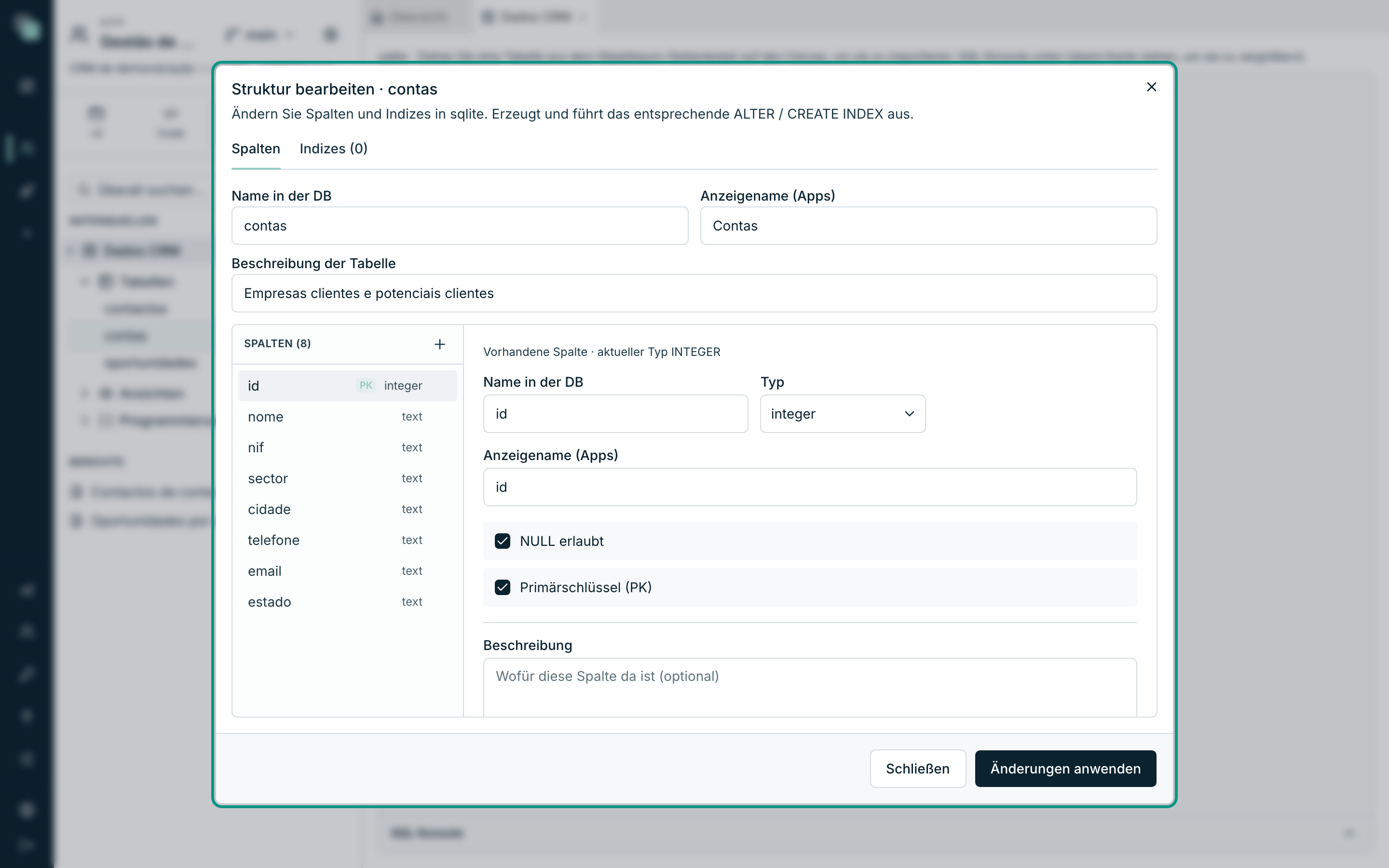This screenshot has width=1389, height=868.
Task: Select the estado column row
Action: click(x=347, y=602)
